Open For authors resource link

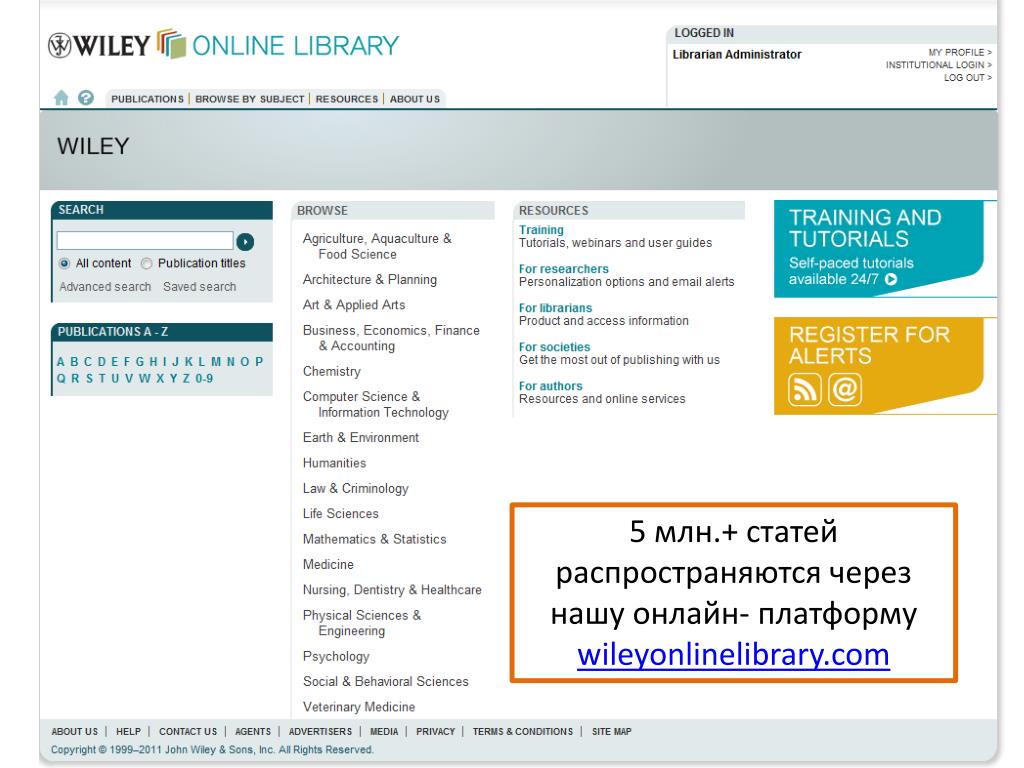click(x=551, y=387)
